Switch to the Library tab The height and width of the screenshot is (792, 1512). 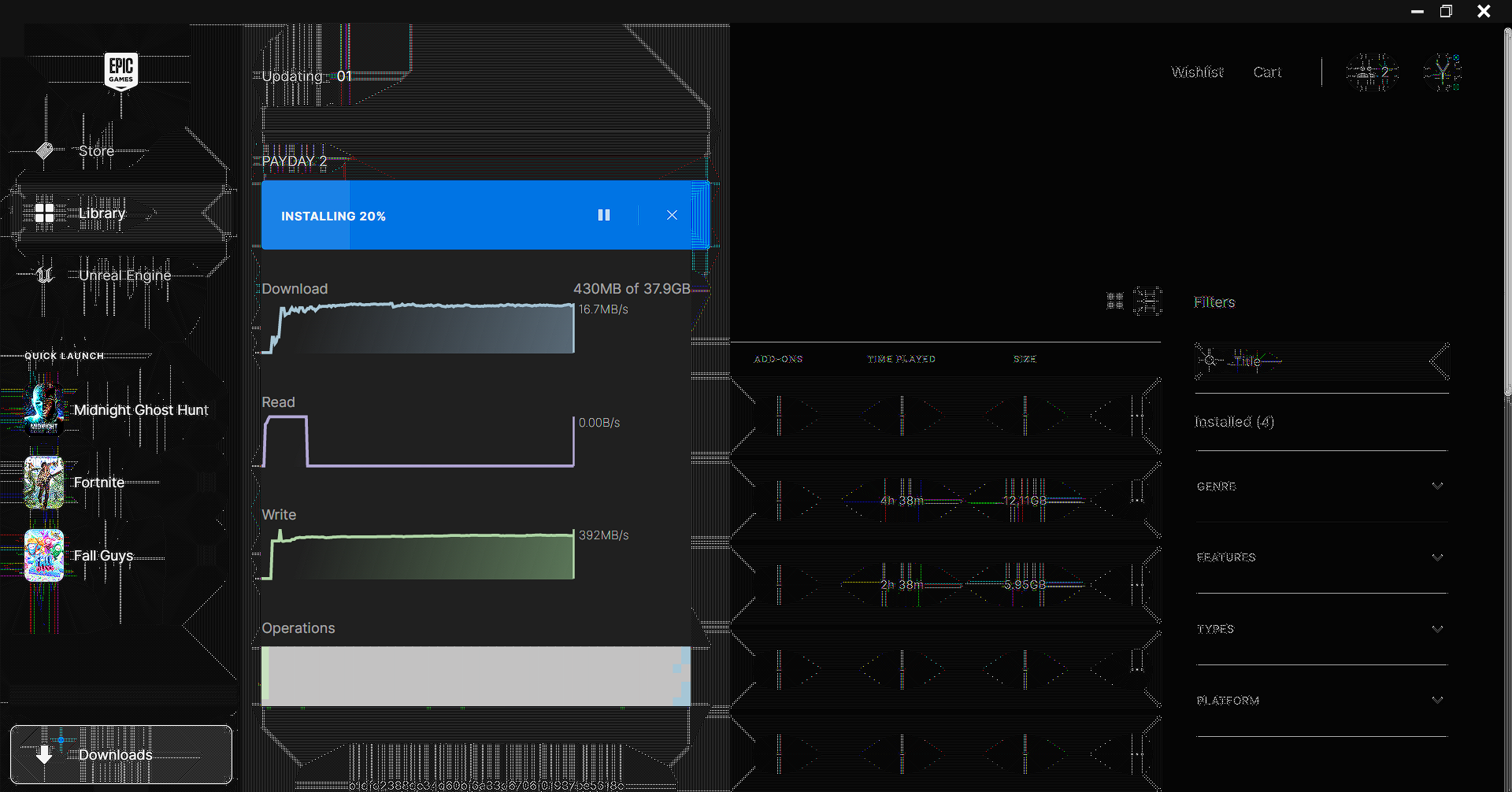101,213
